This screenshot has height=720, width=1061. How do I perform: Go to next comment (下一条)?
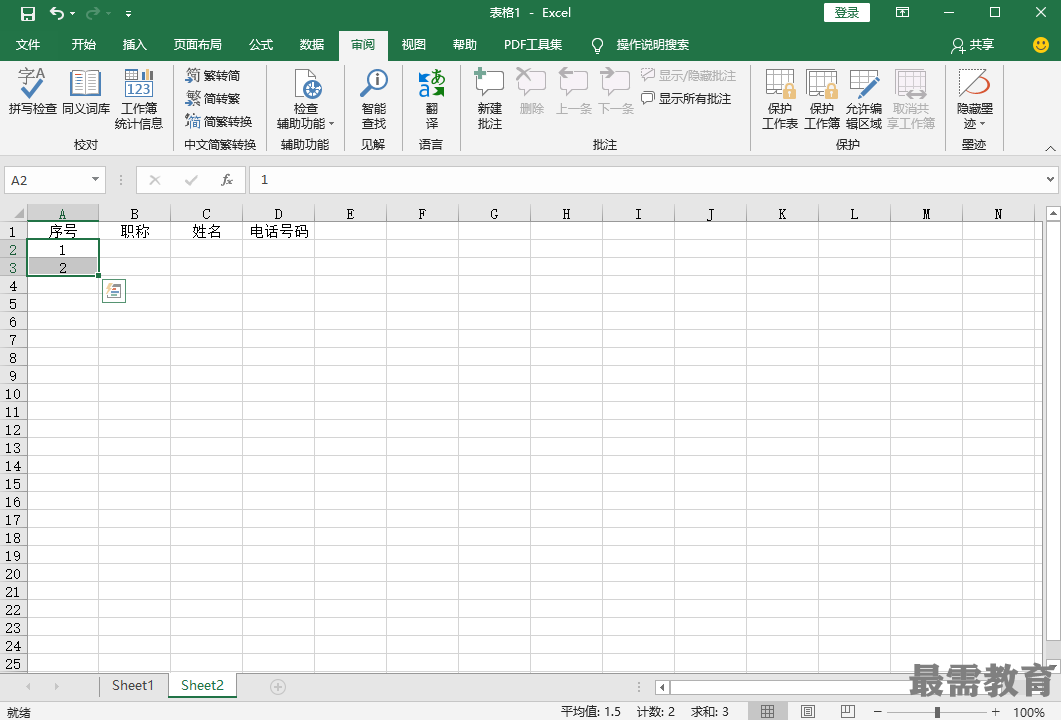(x=616, y=92)
